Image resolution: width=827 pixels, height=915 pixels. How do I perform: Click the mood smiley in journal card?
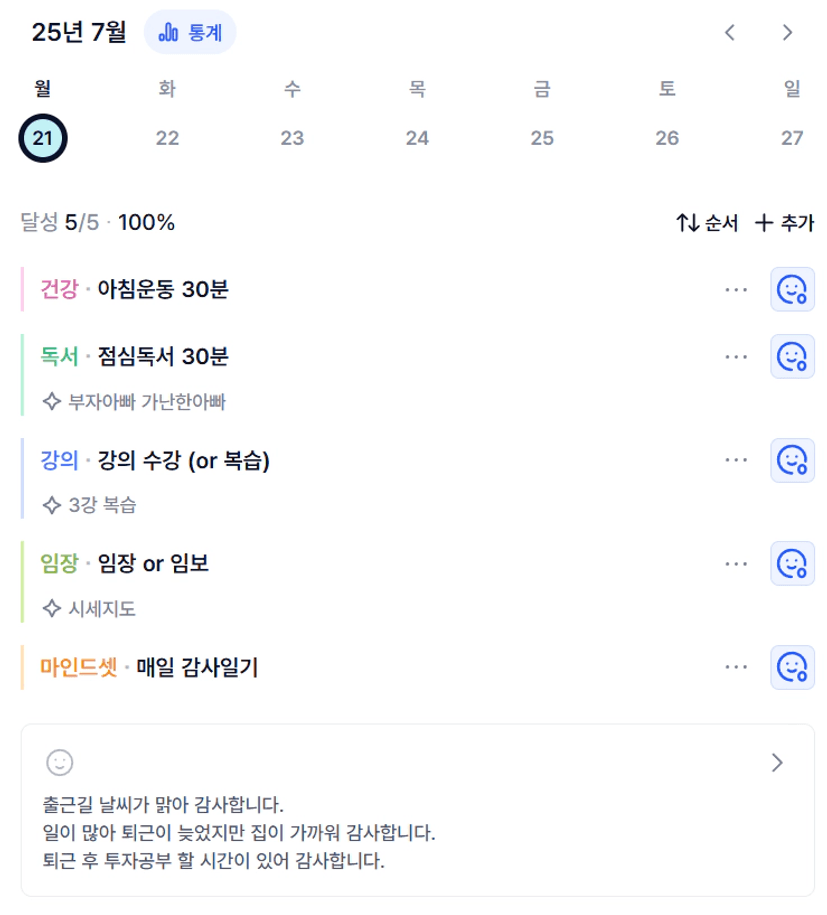(60, 763)
